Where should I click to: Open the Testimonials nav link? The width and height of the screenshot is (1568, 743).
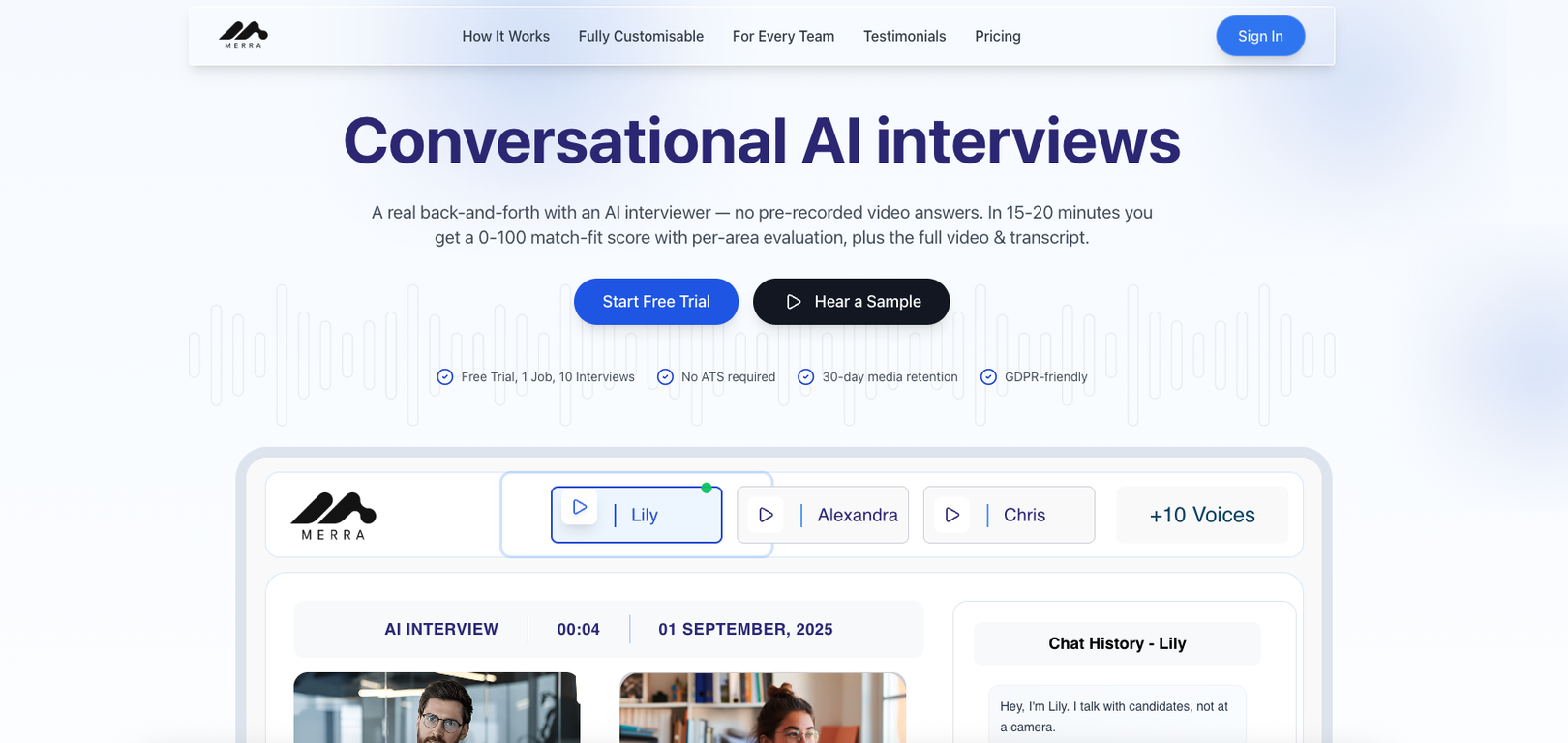[904, 36]
